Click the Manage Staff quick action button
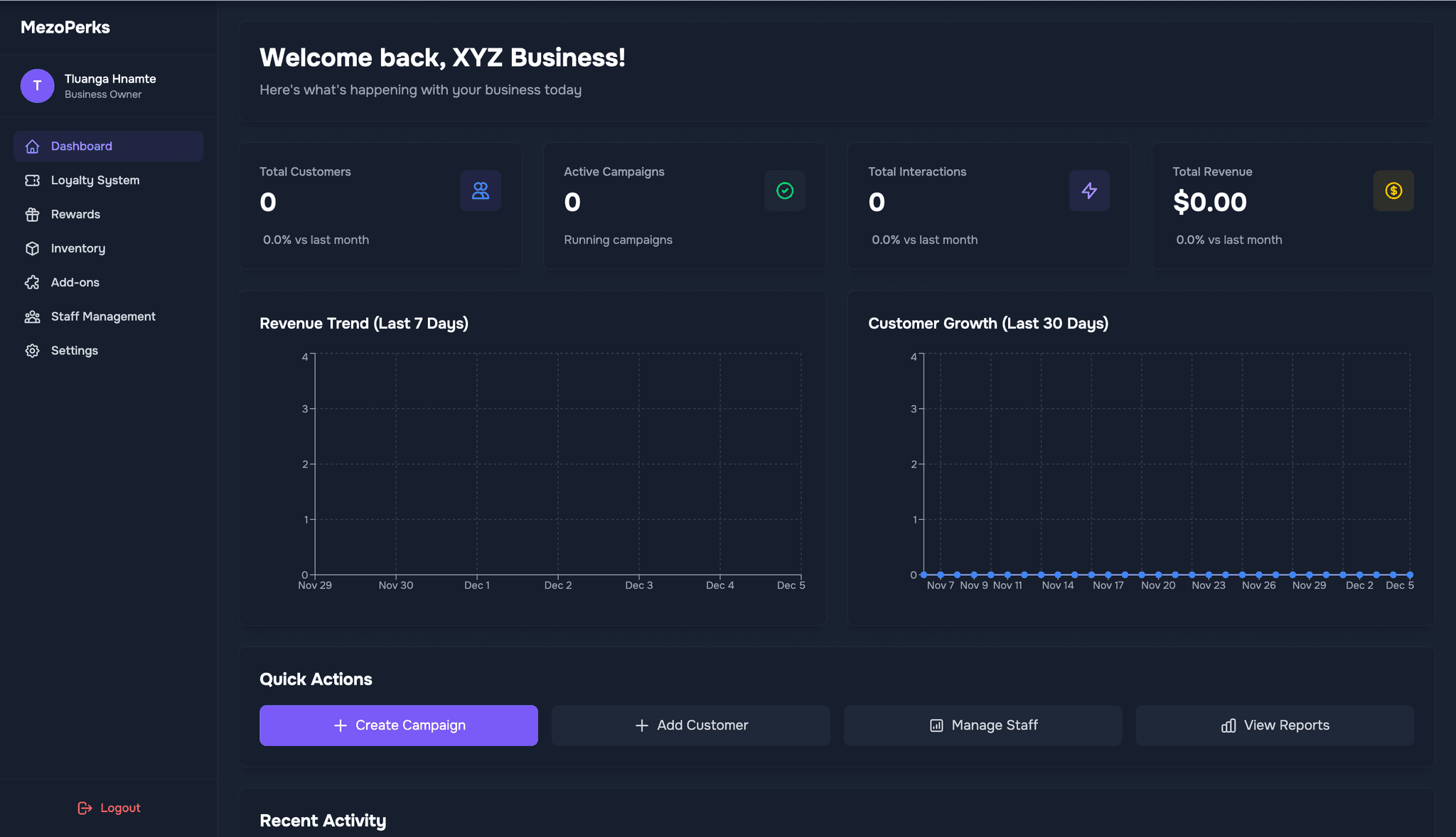1456x837 pixels. point(983,725)
